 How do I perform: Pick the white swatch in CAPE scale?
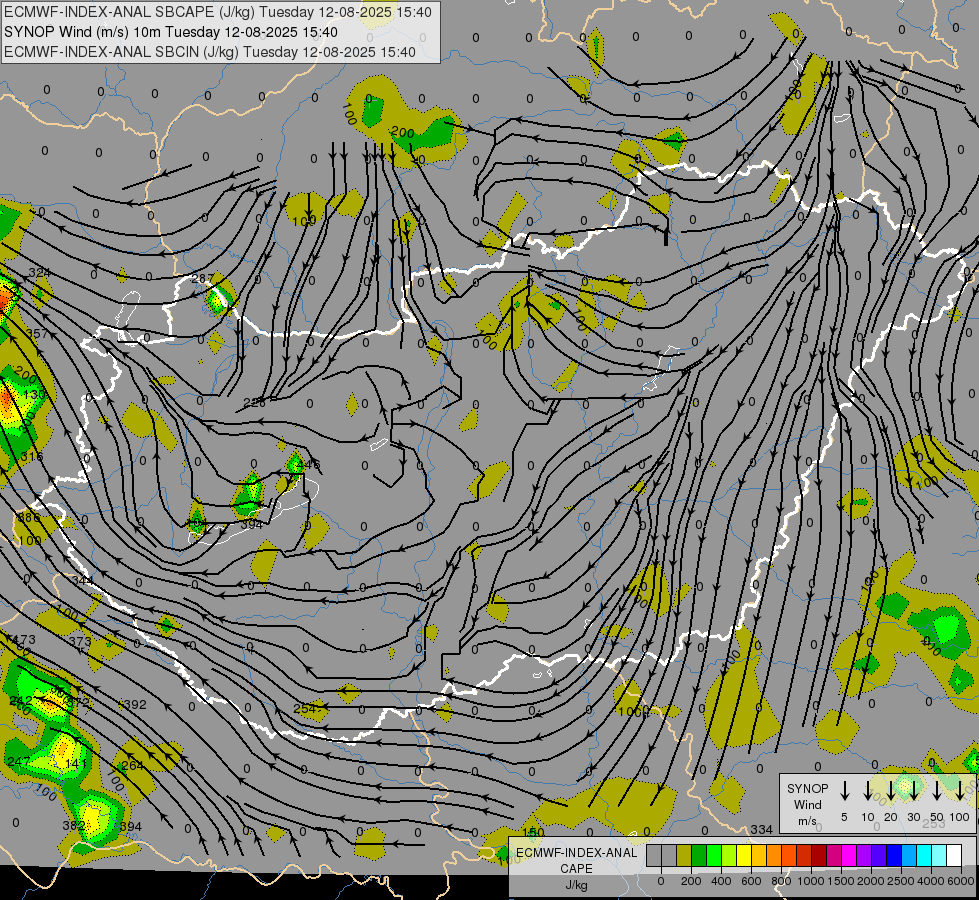point(953,856)
